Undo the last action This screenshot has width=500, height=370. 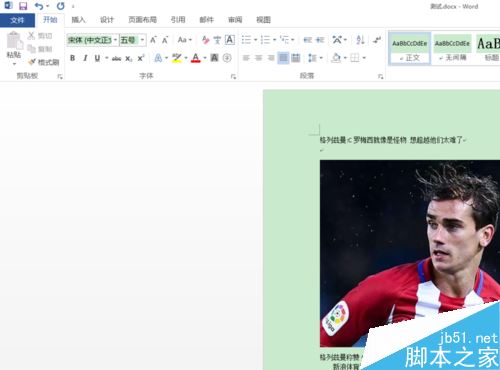click(39, 6)
